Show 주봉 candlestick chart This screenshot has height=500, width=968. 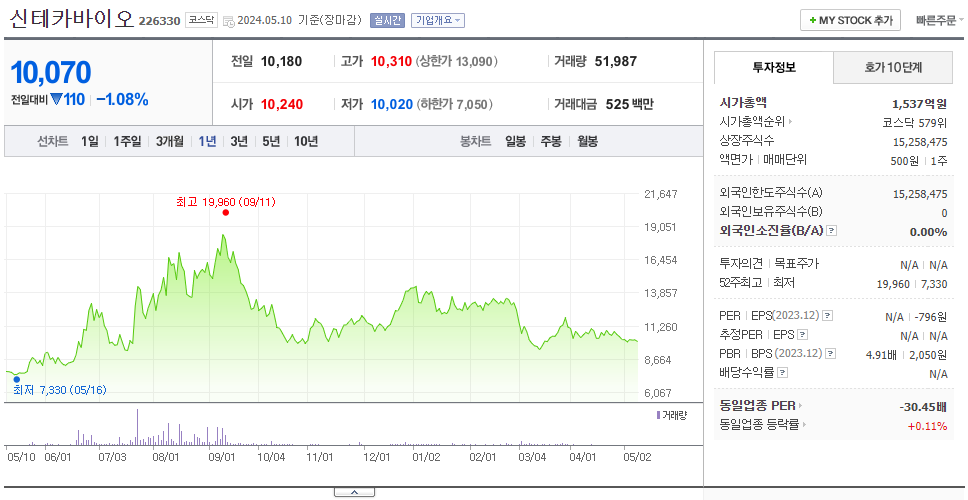click(551, 141)
